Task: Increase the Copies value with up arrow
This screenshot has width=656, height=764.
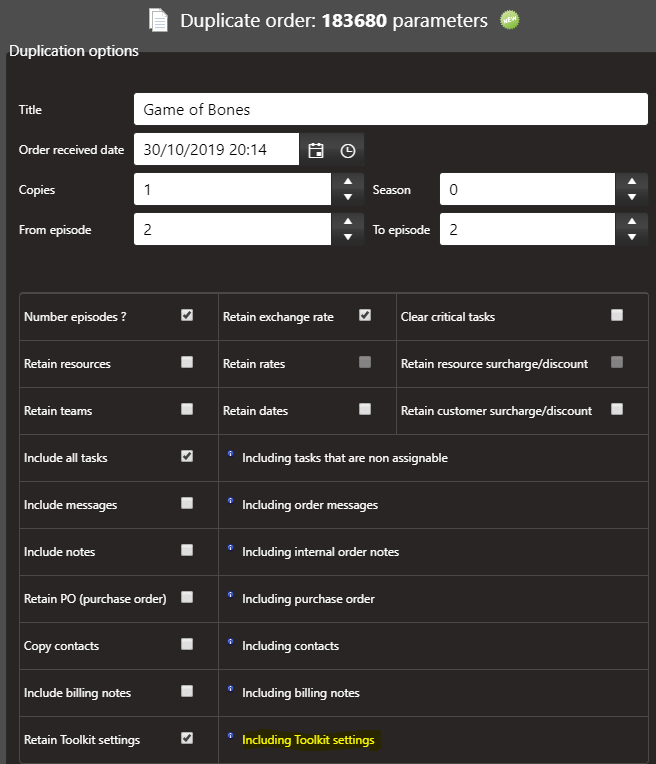Action: point(347,181)
